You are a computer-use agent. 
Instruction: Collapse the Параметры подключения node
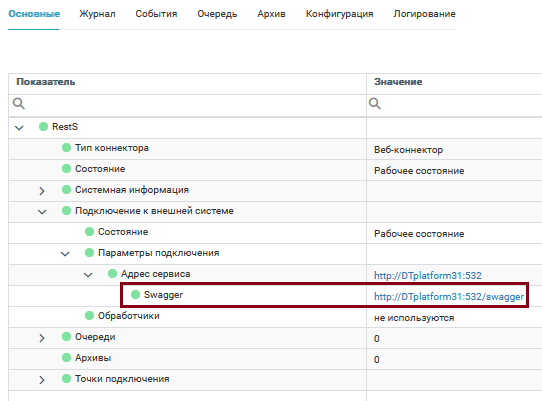[x=65, y=254]
